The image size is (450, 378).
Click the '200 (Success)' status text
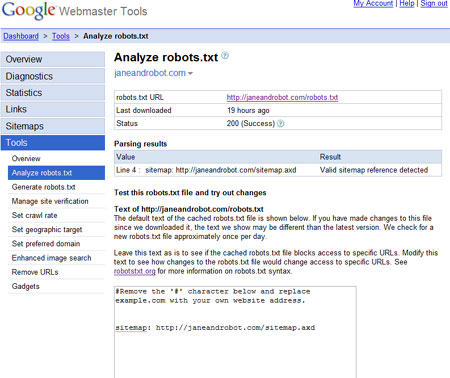[x=251, y=123]
